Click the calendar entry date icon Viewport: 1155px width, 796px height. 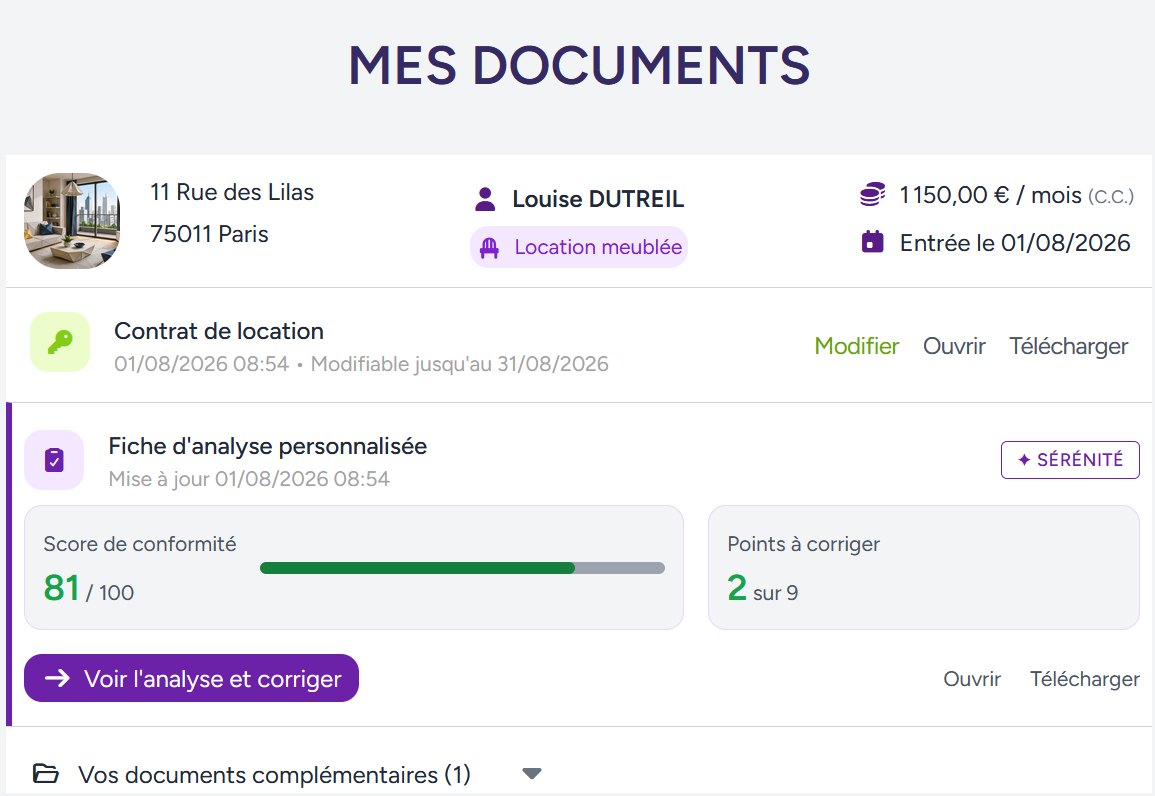[872, 242]
